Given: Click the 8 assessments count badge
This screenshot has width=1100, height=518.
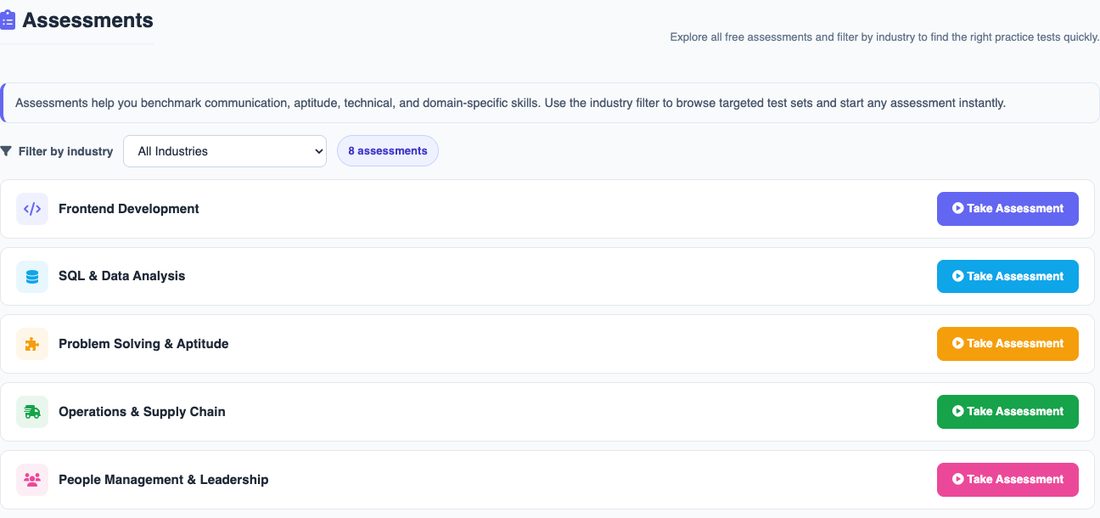Looking at the screenshot, I should pyautogui.click(x=387, y=151).
